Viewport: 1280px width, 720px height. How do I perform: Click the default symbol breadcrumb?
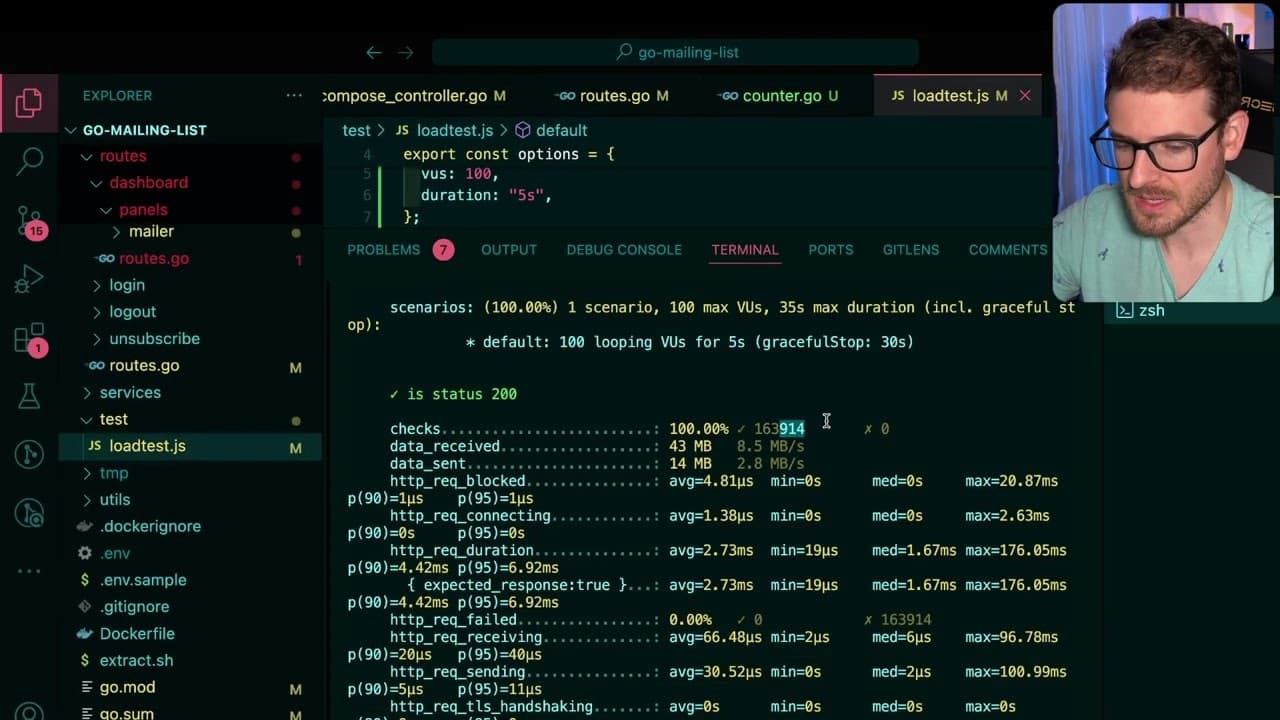tap(551, 130)
